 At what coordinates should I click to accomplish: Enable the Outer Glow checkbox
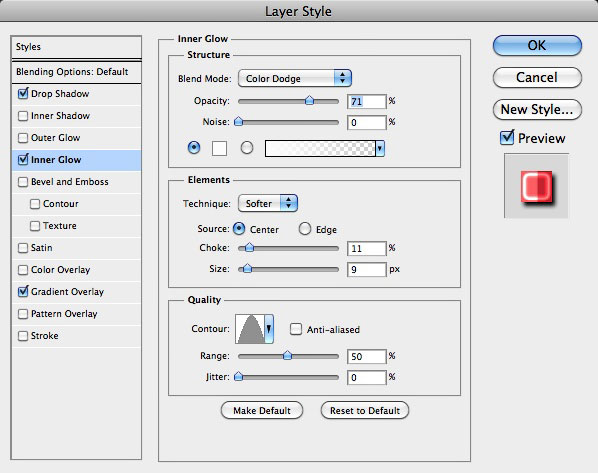[x=23, y=138]
